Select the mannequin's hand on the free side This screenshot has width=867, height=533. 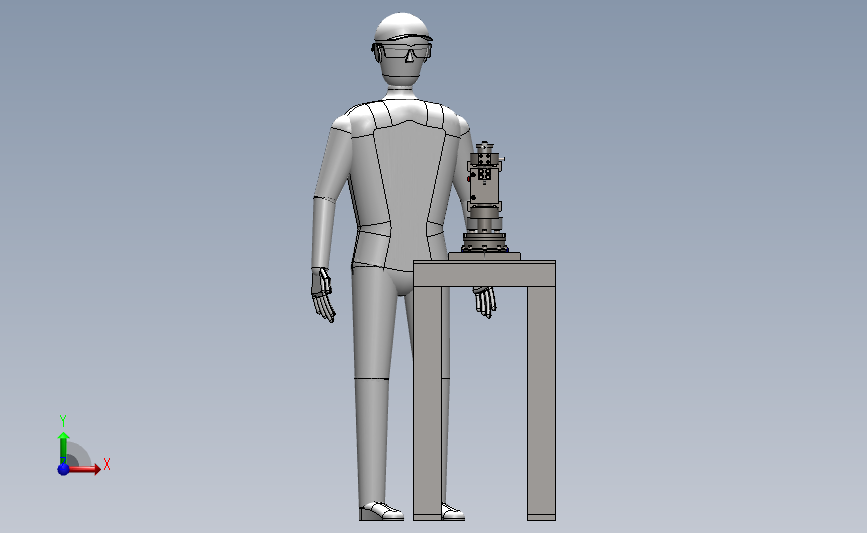click(x=323, y=295)
